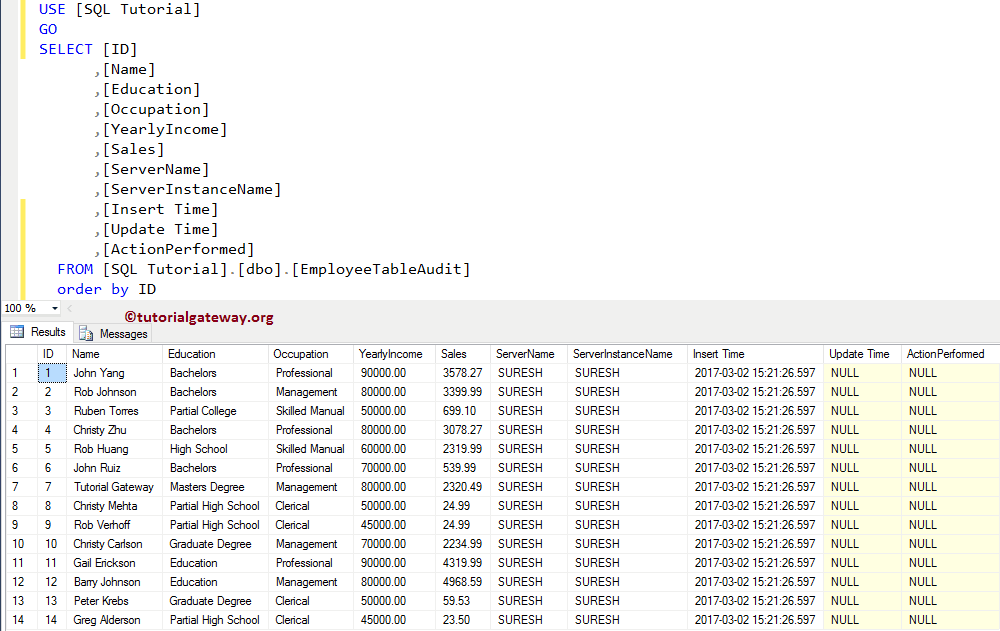This screenshot has height=631, width=1000.
Task: Select row 7 using its row number
Action: click(x=12, y=486)
